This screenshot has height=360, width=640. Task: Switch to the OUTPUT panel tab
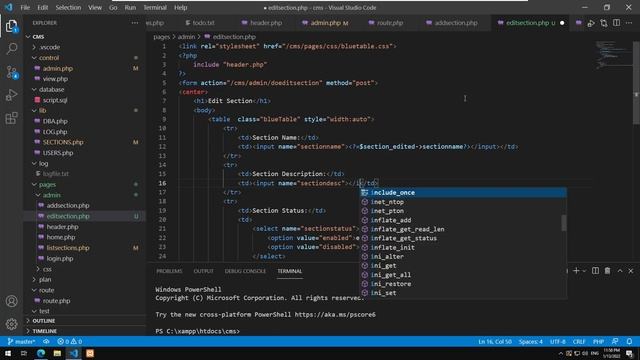click(203, 271)
